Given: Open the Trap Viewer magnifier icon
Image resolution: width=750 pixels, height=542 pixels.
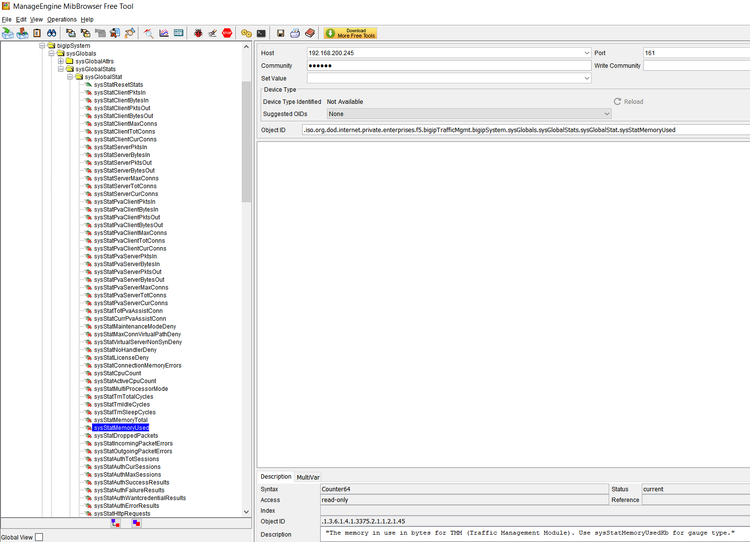Looking at the screenshot, I should click(149, 33).
